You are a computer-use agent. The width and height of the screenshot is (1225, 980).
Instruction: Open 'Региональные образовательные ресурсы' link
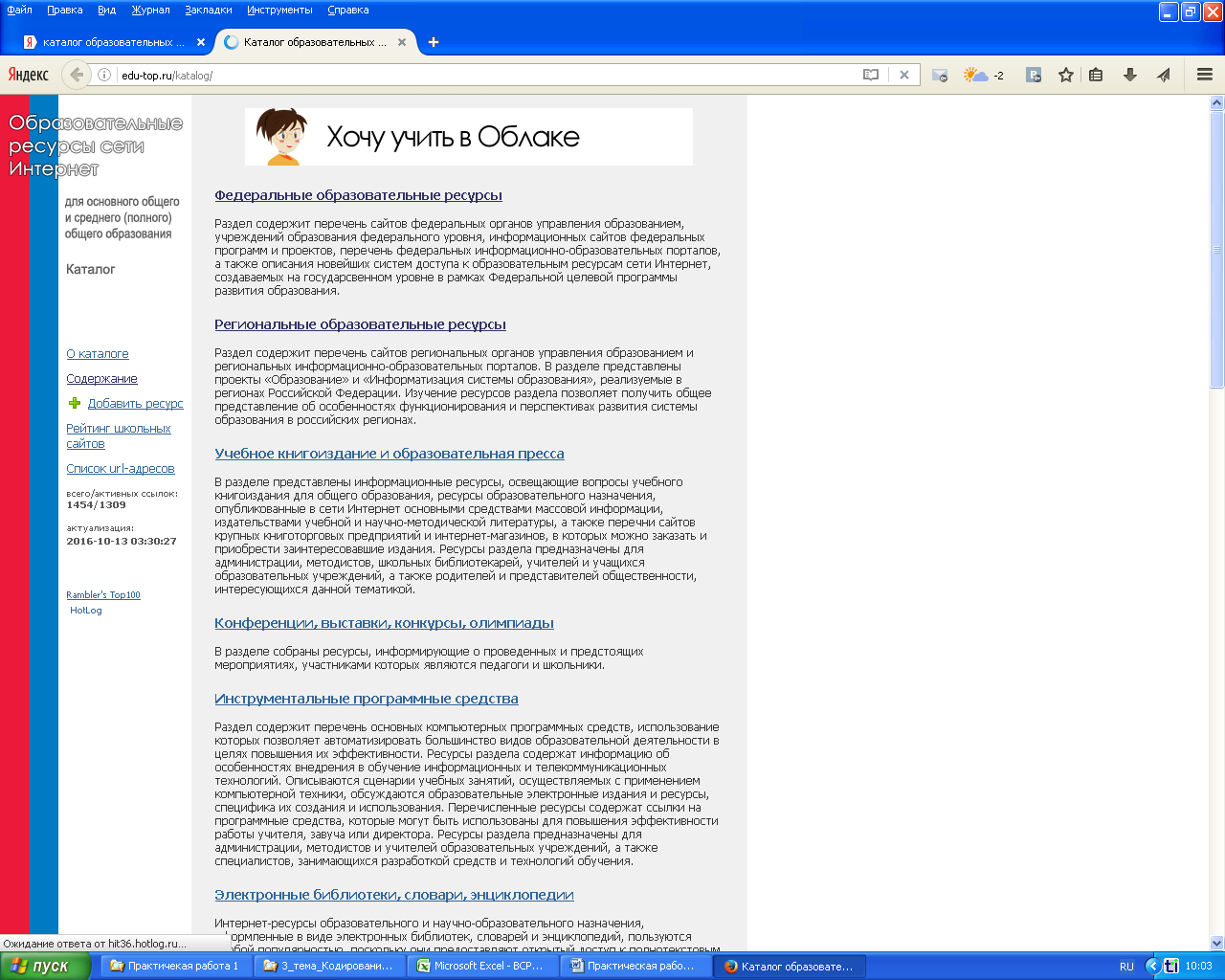[360, 324]
